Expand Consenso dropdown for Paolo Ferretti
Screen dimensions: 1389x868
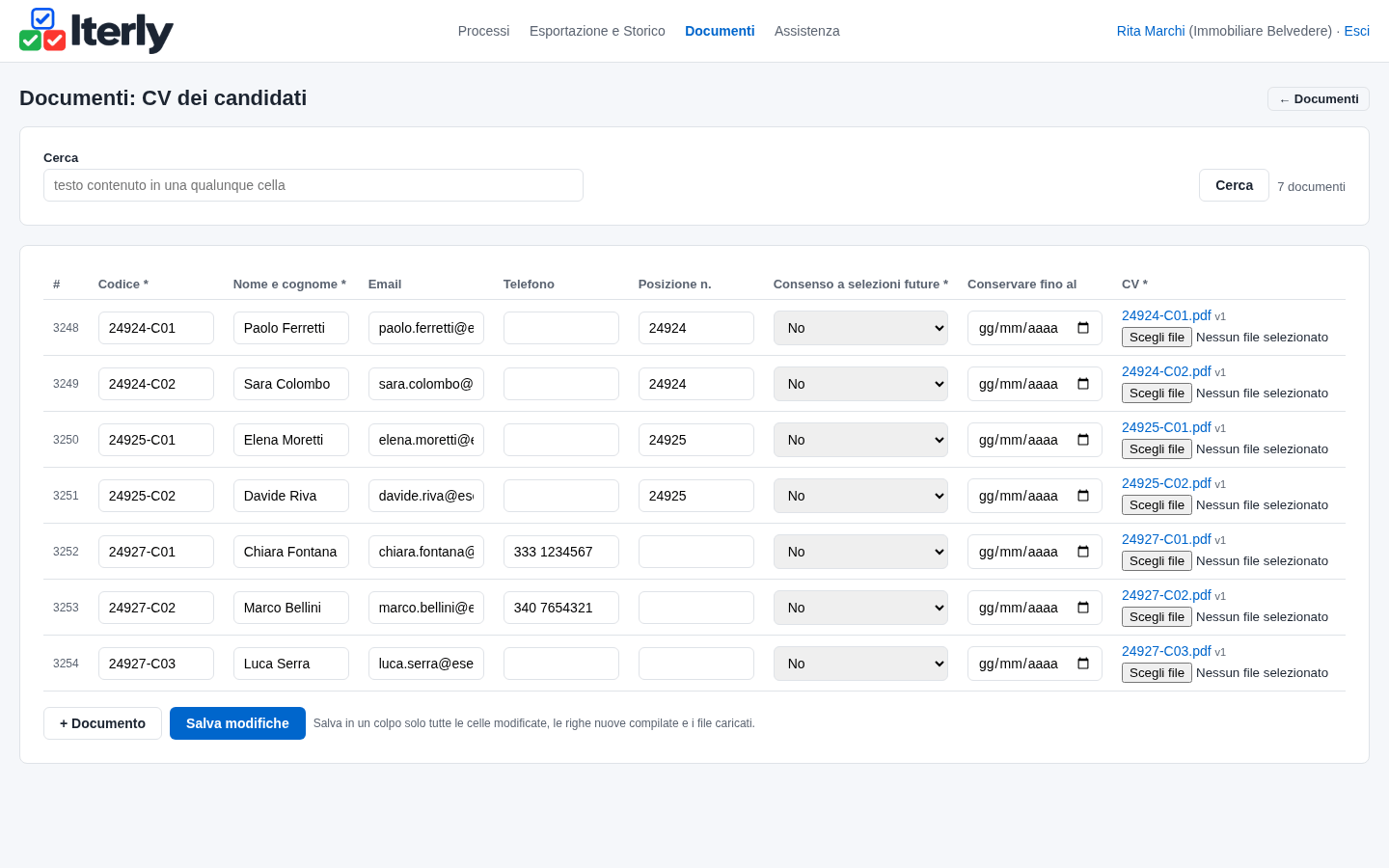860,328
